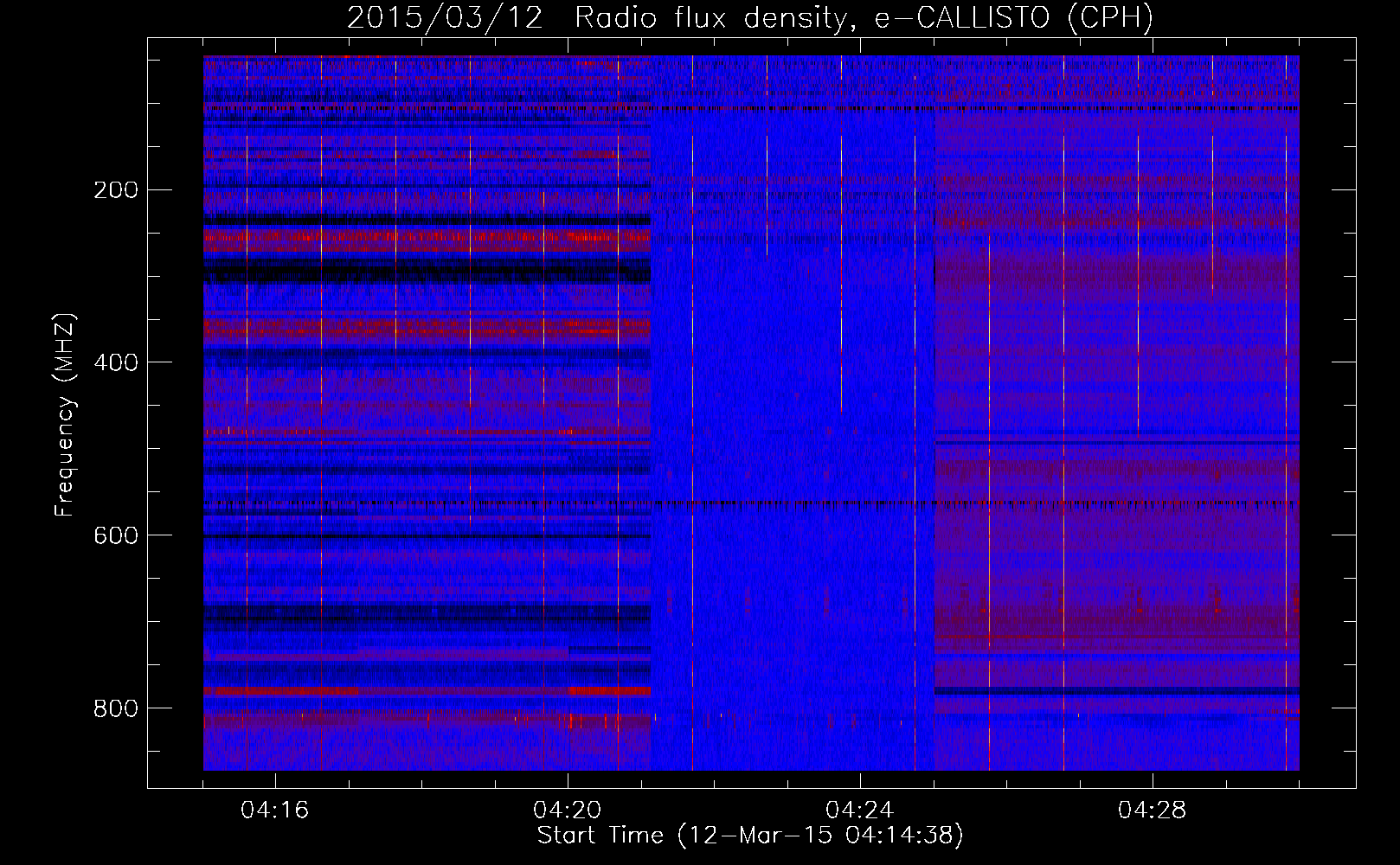Click the 200 frequency tick label

[x=115, y=190]
